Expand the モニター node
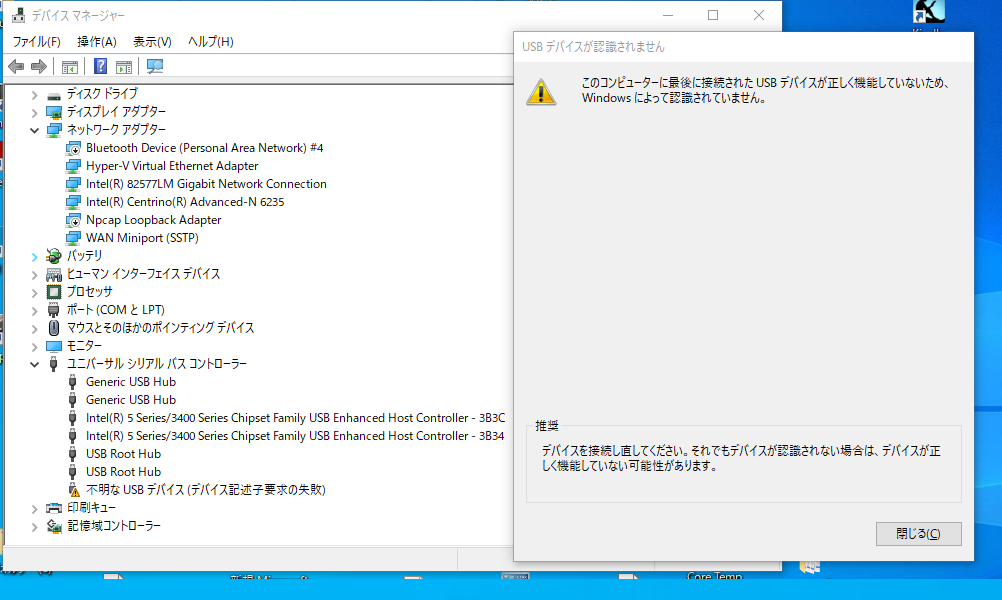1002x600 pixels. (35, 346)
